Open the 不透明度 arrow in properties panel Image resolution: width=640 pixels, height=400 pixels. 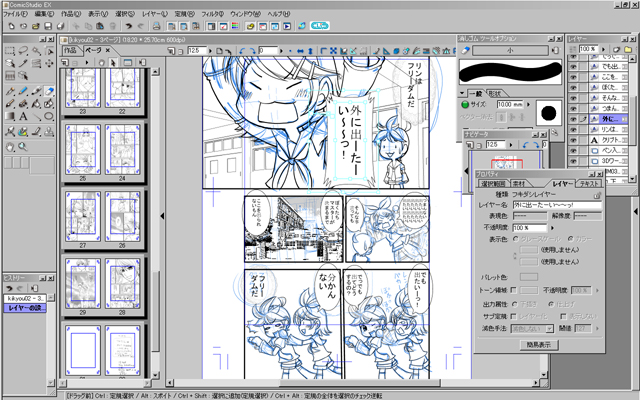click(553, 228)
